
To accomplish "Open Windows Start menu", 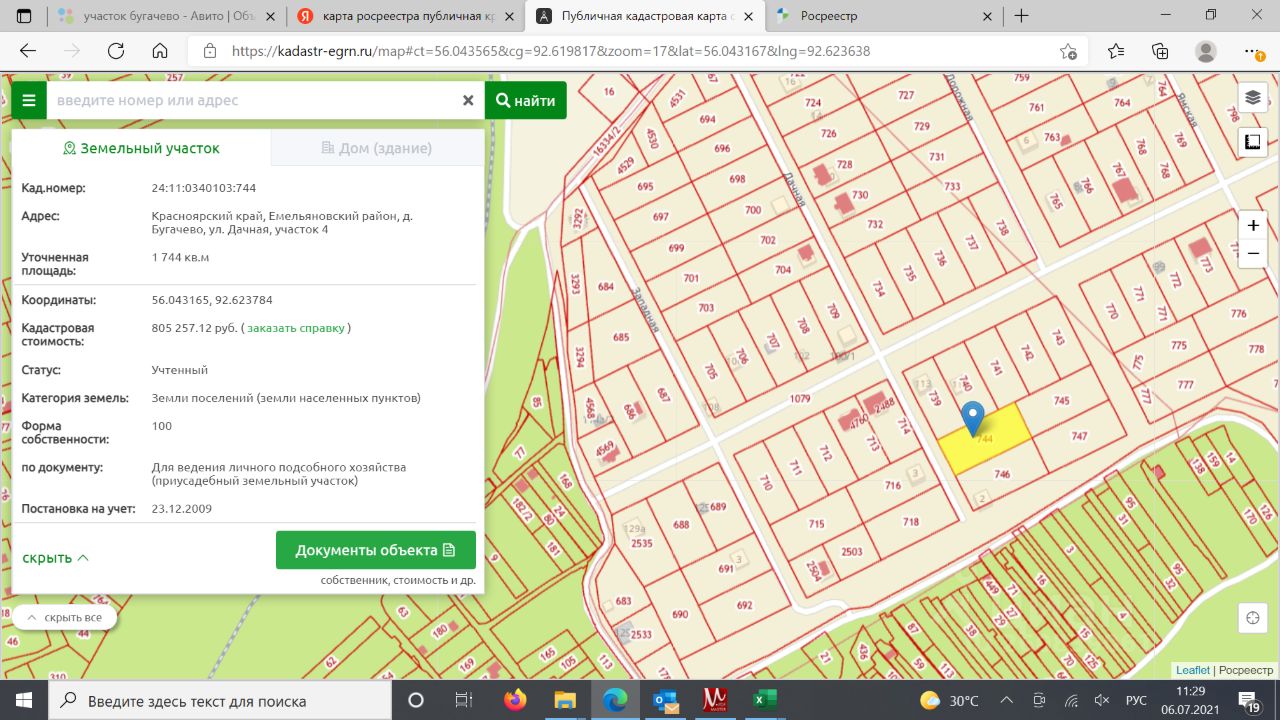I will click(24, 700).
